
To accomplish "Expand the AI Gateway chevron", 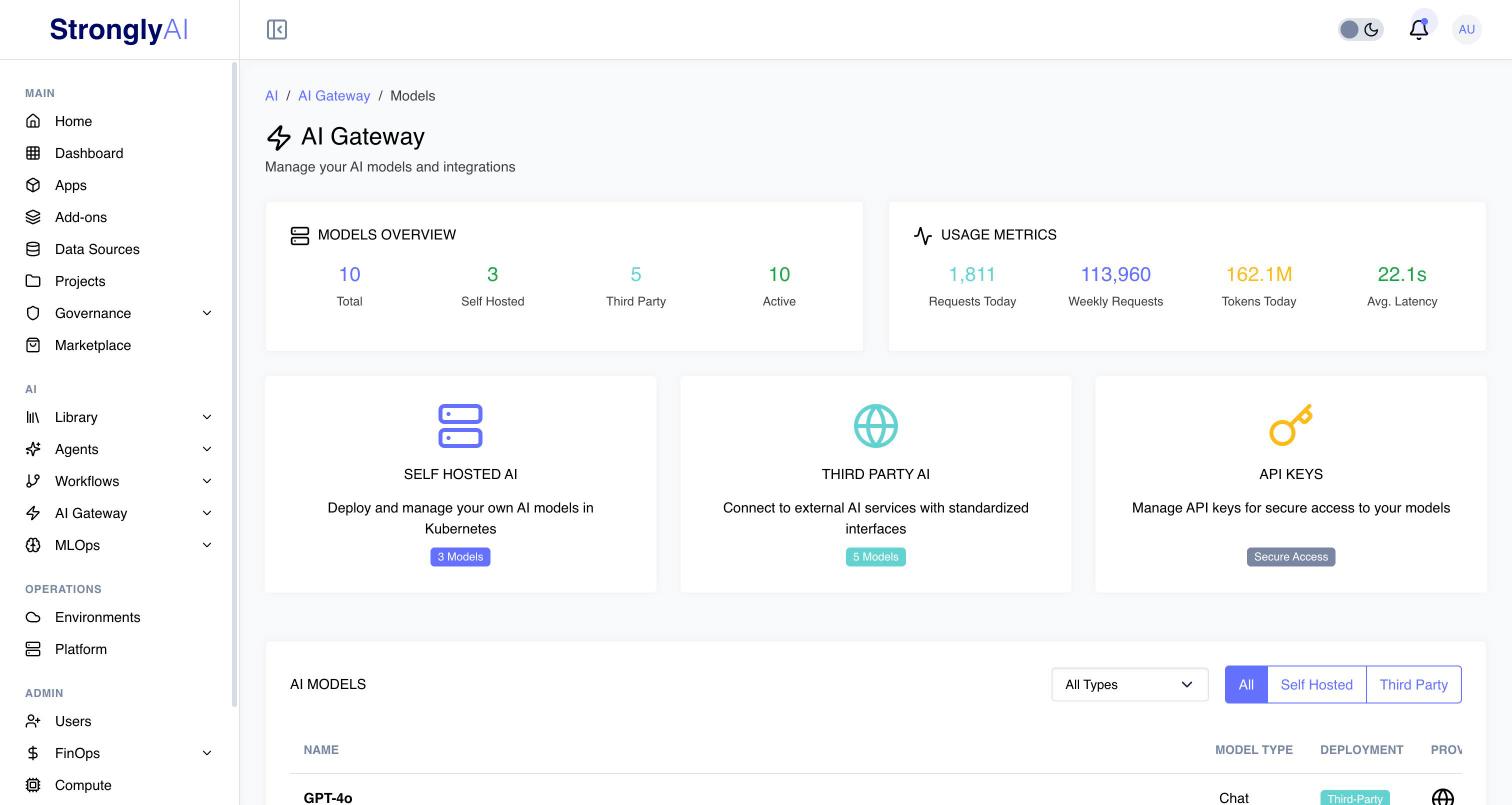I will coord(207,513).
